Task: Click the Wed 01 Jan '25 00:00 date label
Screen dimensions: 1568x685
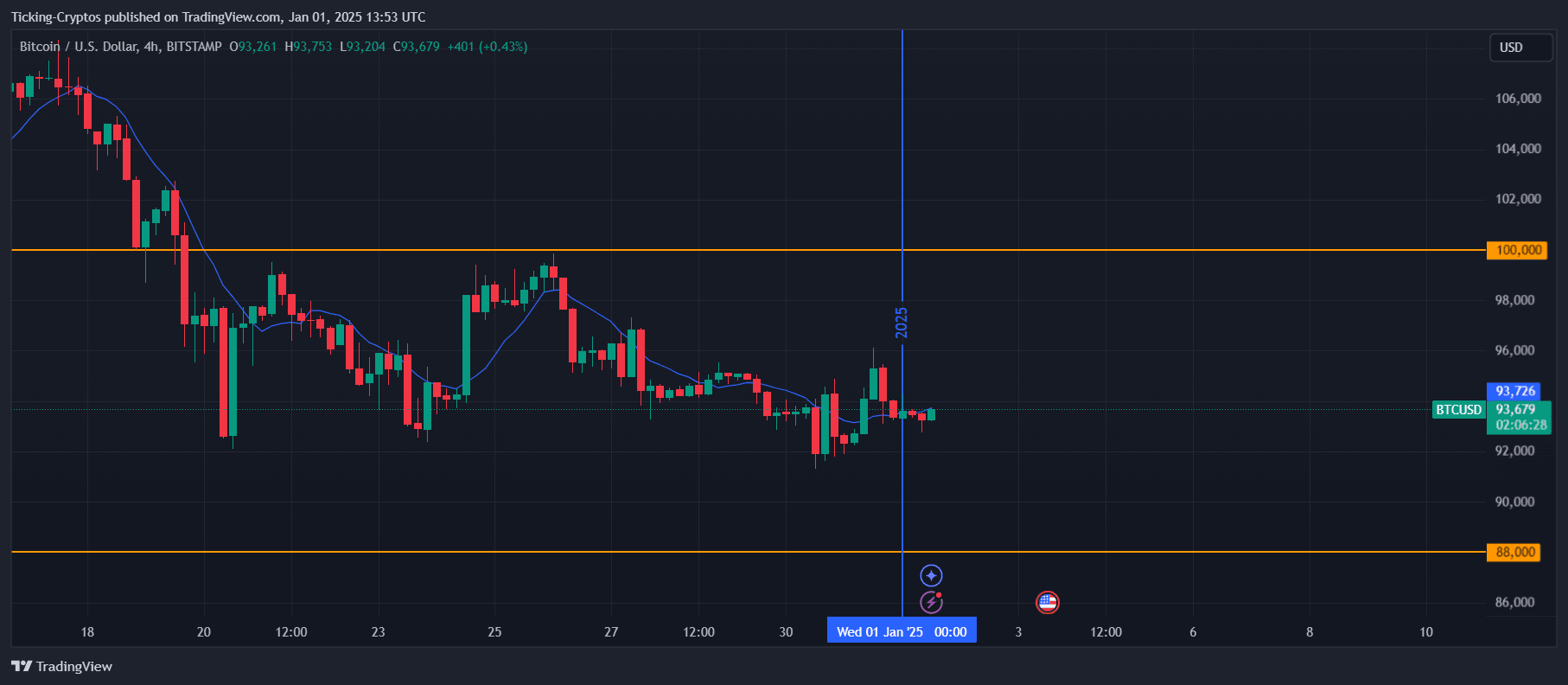Action: [x=902, y=631]
